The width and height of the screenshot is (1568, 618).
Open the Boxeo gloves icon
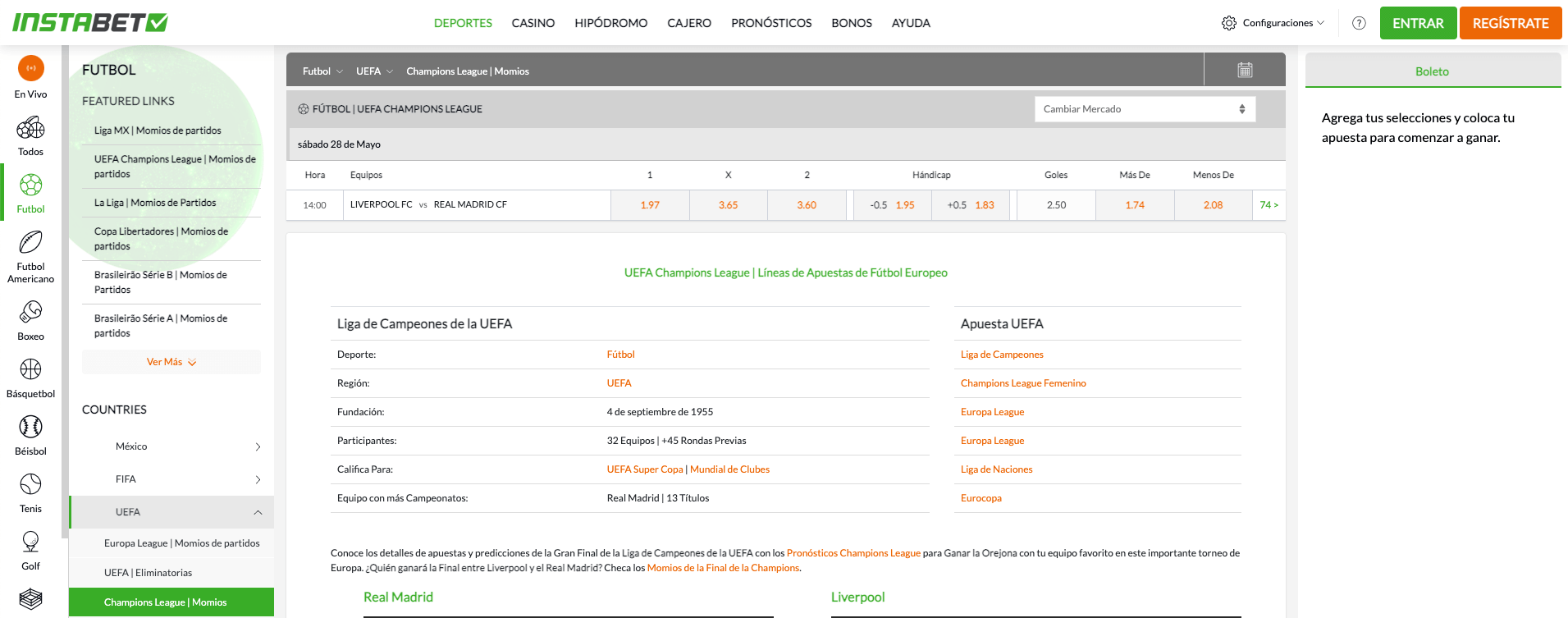coord(31,311)
